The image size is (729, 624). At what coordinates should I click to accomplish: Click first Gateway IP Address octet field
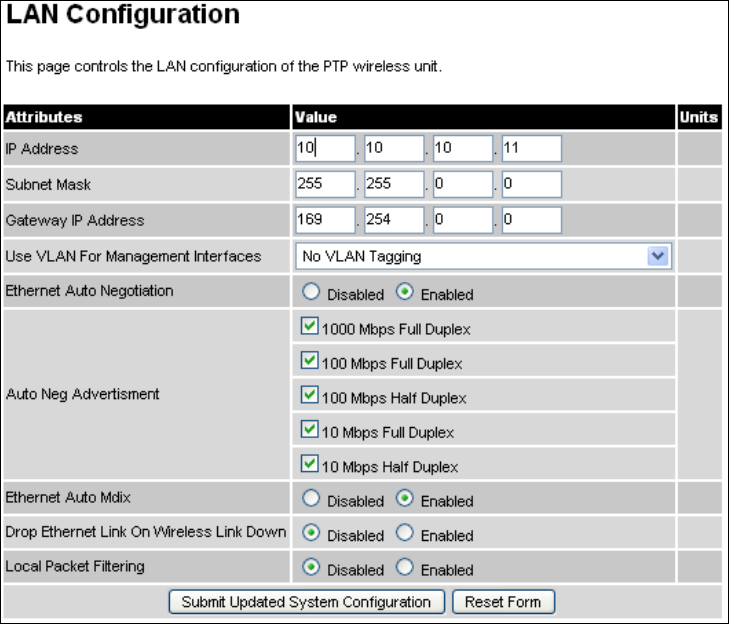click(x=325, y=220)
